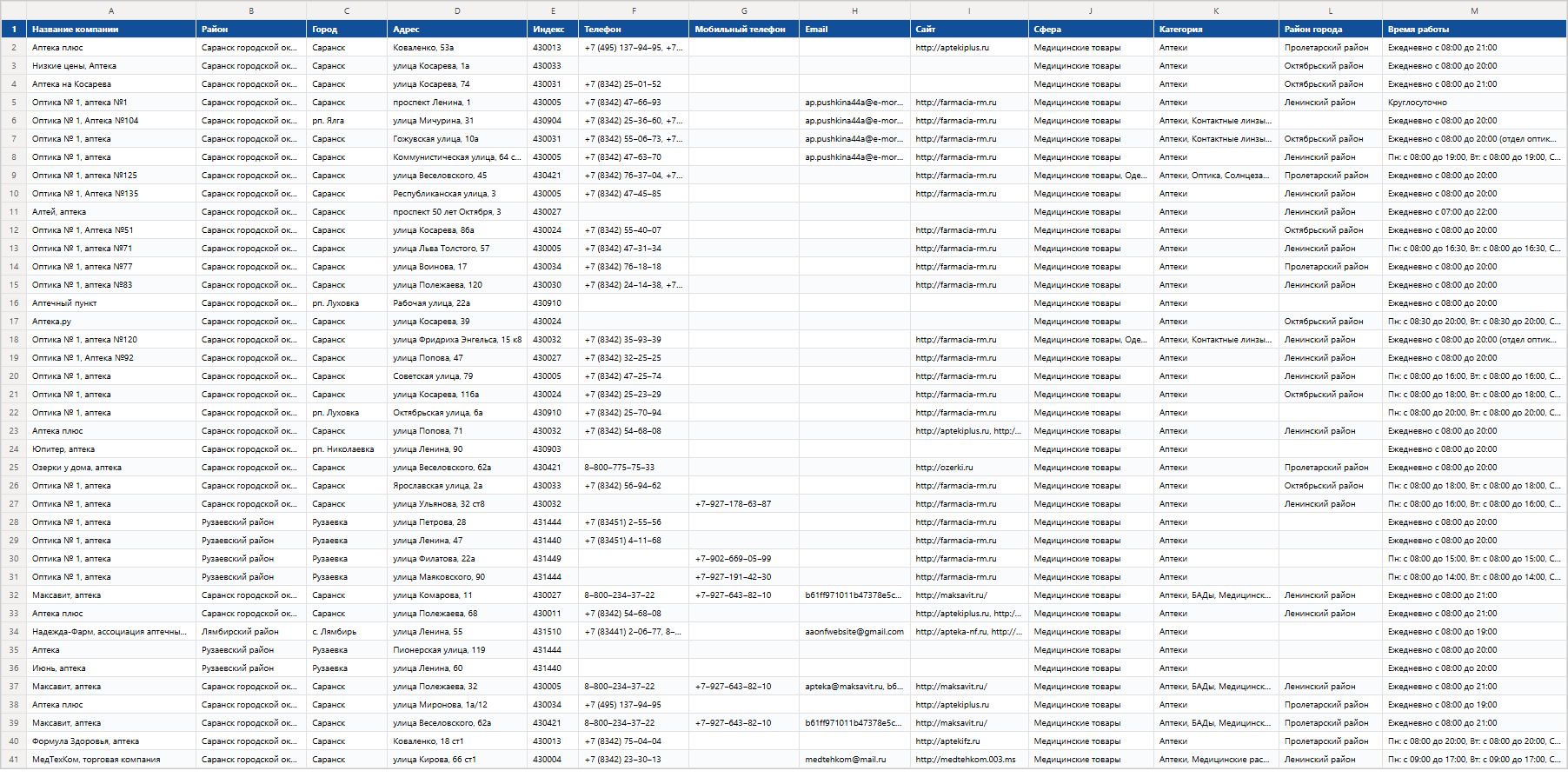The image size is (1568, 784).
Task: Select the "Лямбирский район" cell
Action: click(251, 631)
